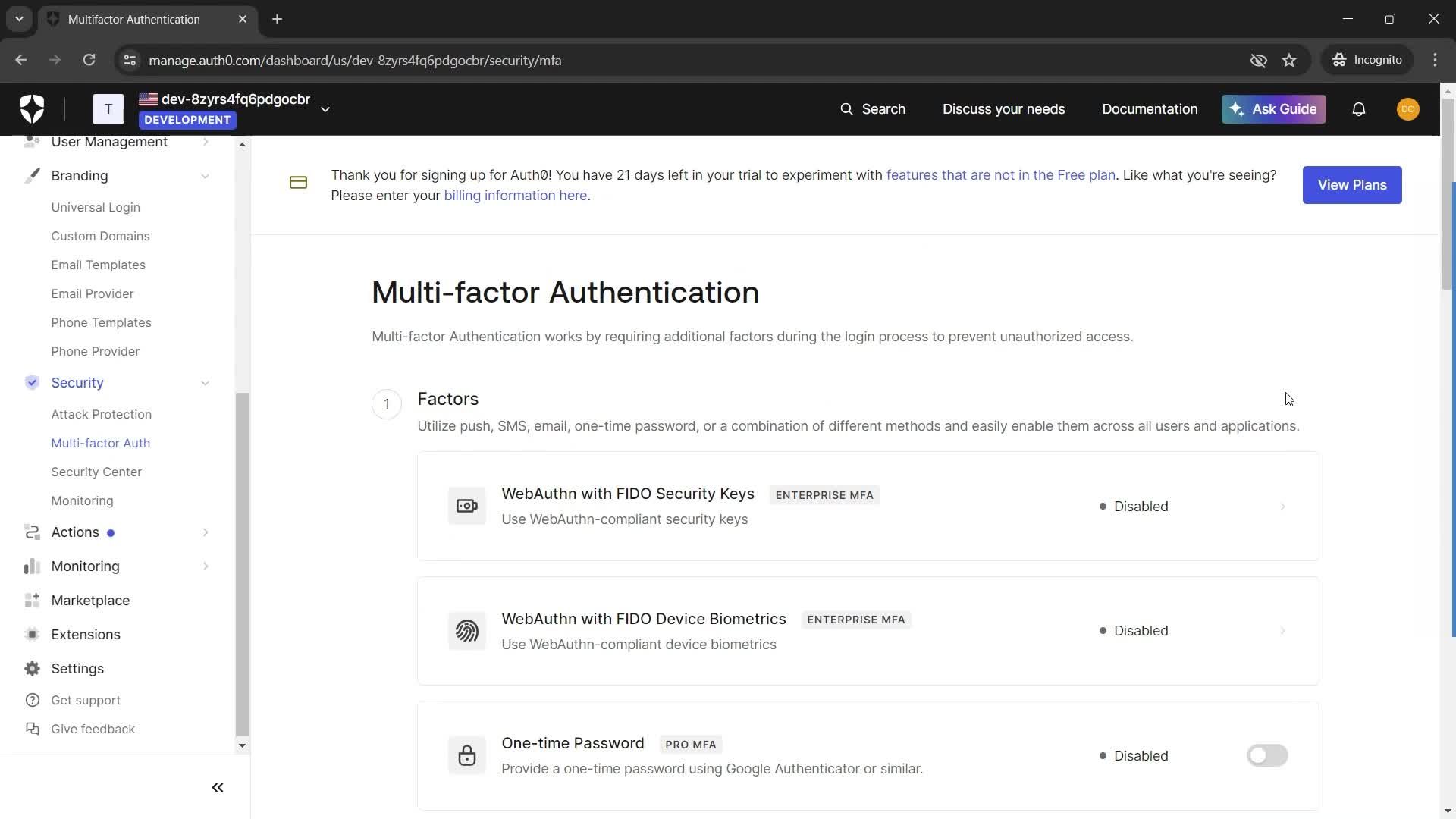
Task: Open Security Center page
Action: pos(96,472)
